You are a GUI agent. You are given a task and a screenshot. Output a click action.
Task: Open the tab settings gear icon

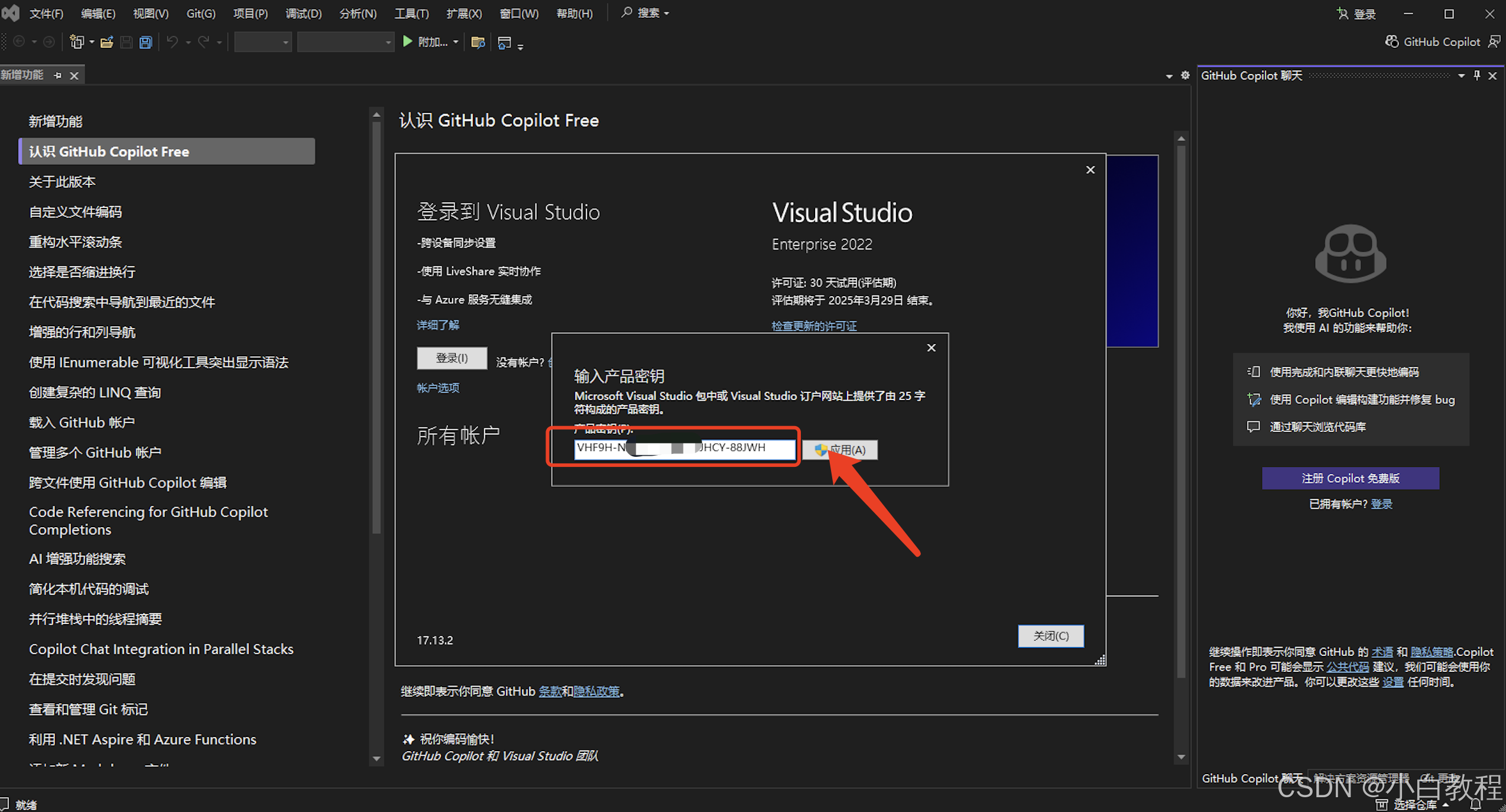[1185, 75]
